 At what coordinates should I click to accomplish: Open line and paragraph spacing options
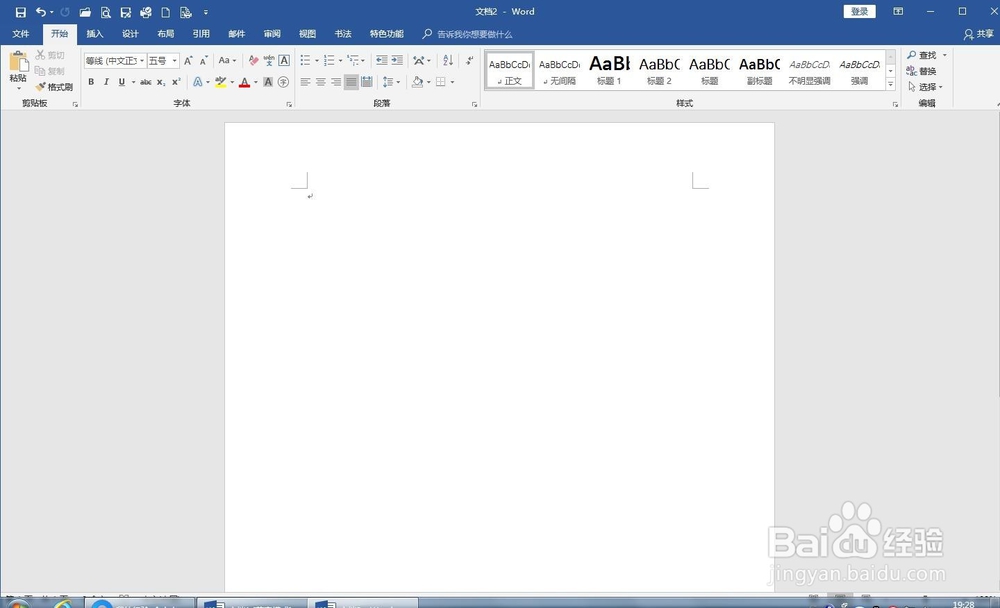(391, 82)
